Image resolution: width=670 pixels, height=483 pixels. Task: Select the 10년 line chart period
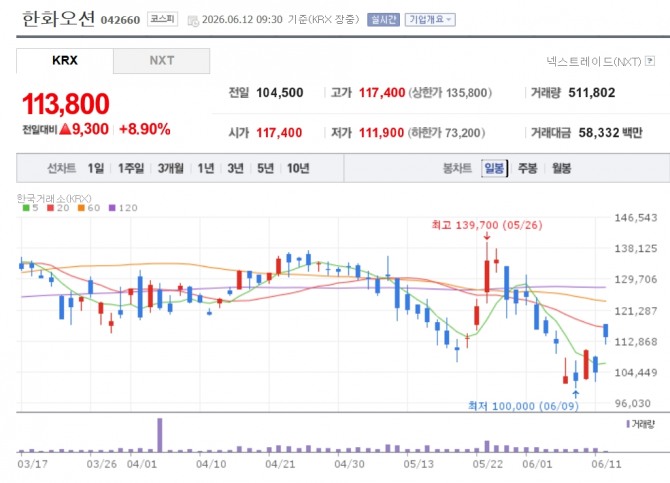point(298,168)
